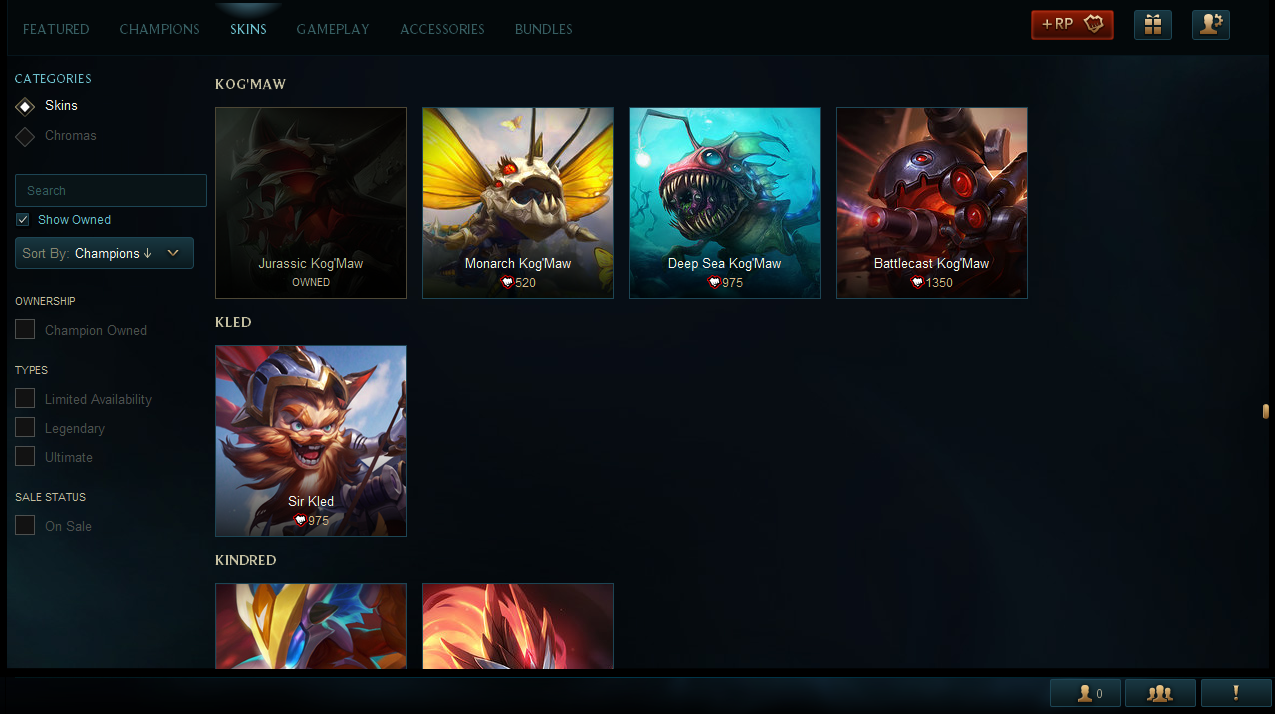Select the Deep Sea Kog'Maw skin thumbnail
This screenshot has width=1275, height=714.
pyautogui.click(x=725, y=203)
